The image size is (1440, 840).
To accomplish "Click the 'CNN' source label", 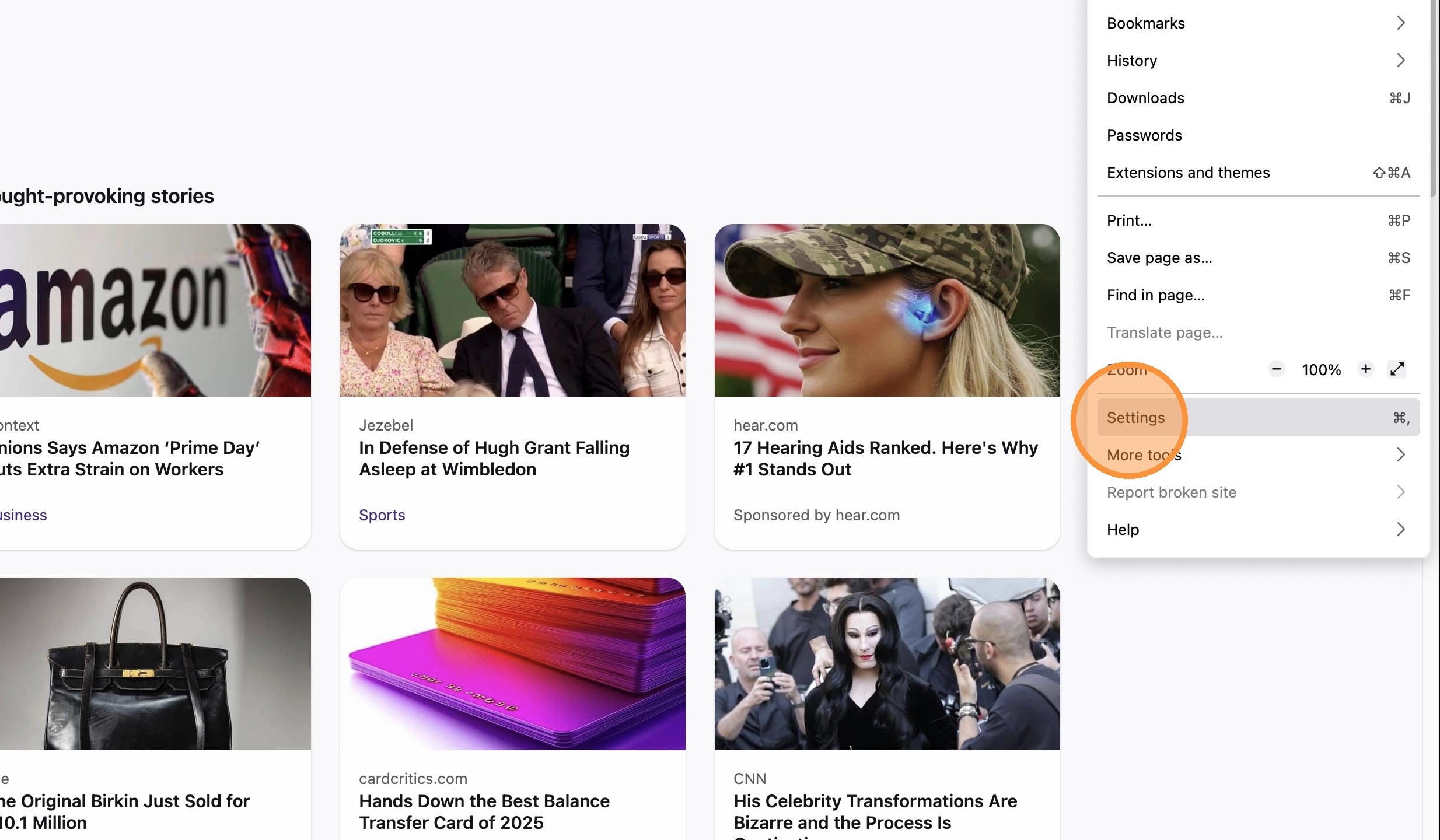I will (750, 779).
